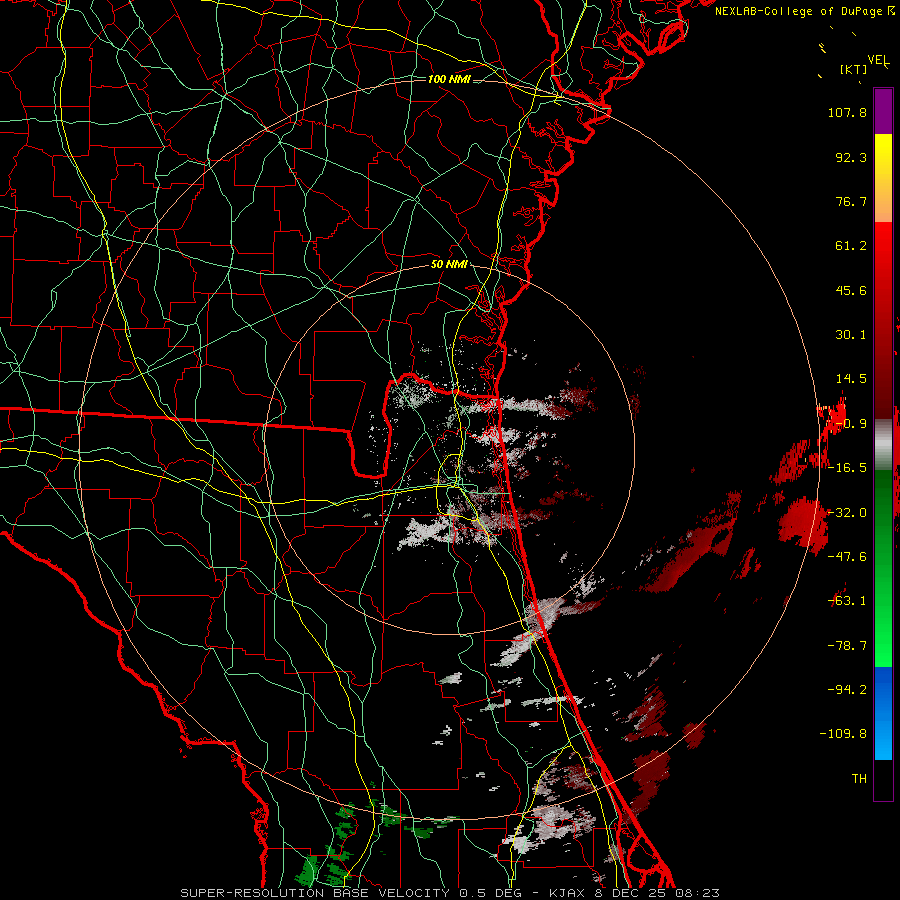The width and height of the screenshot is (900, 900).
Task: Select the 76.7 legend value
Action: tap(851, 201)
